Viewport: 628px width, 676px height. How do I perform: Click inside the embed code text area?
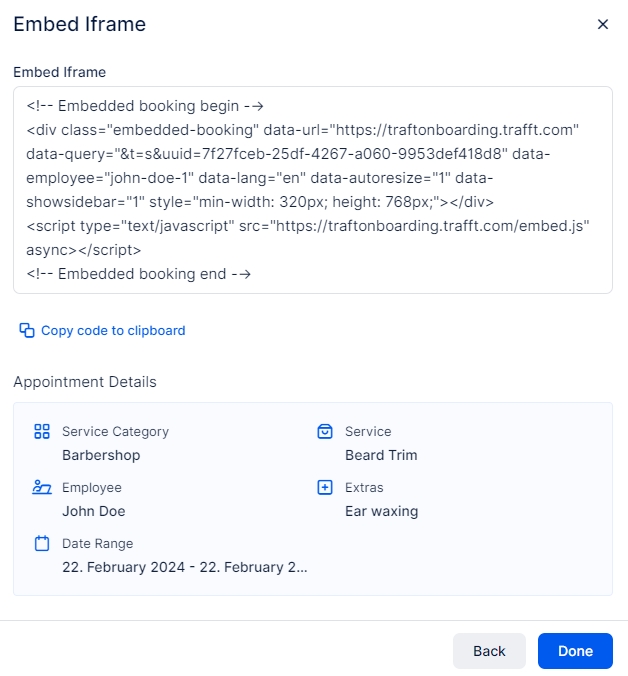pyautogui.click(x=312, y=189)
